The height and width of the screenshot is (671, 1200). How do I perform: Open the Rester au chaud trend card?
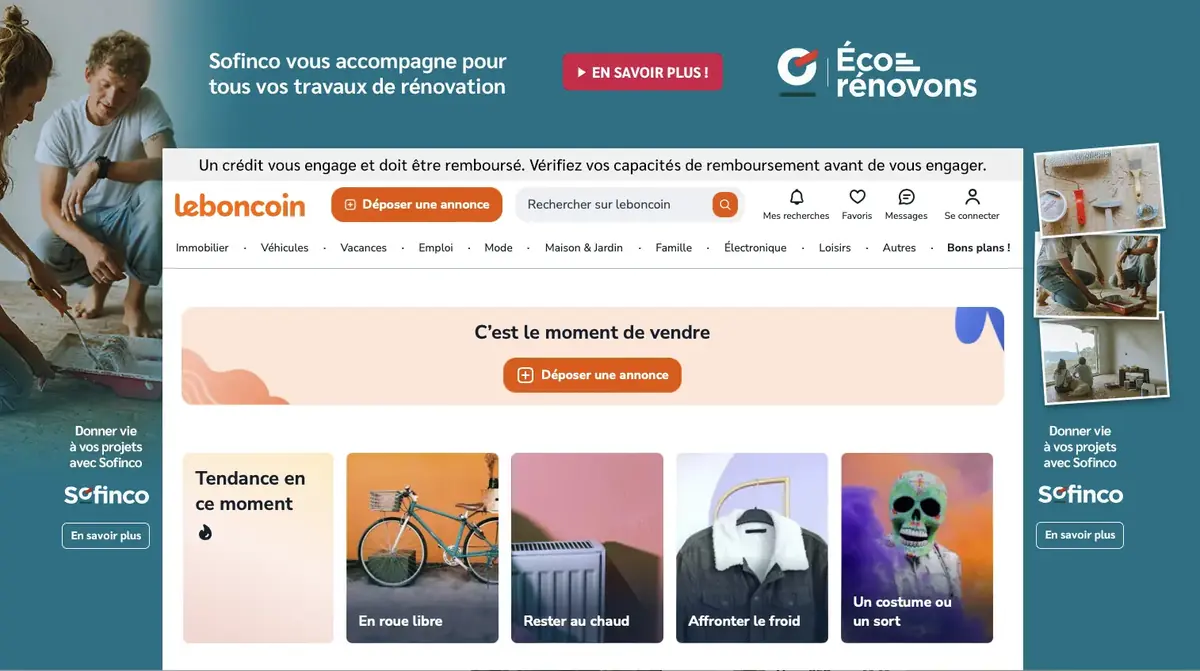[x=587, y=548]
